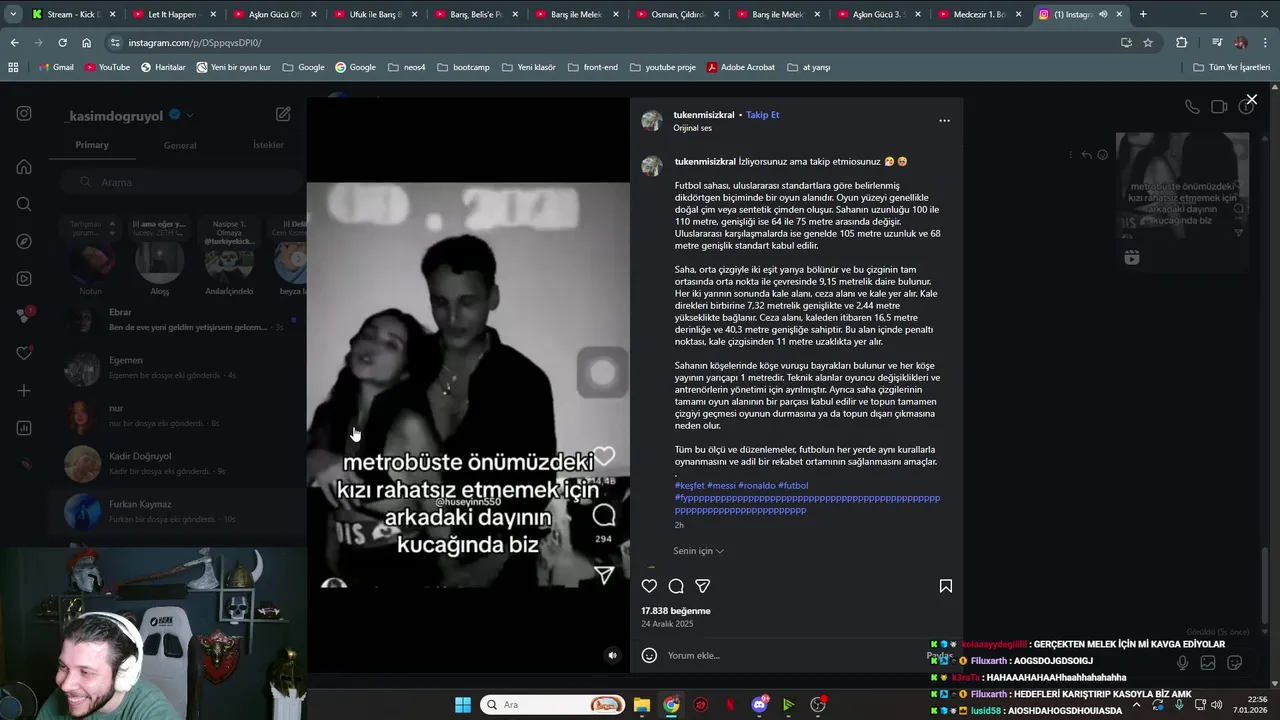
Task: Switch to Primary inbox tab
Action: (x=92, y=145)
